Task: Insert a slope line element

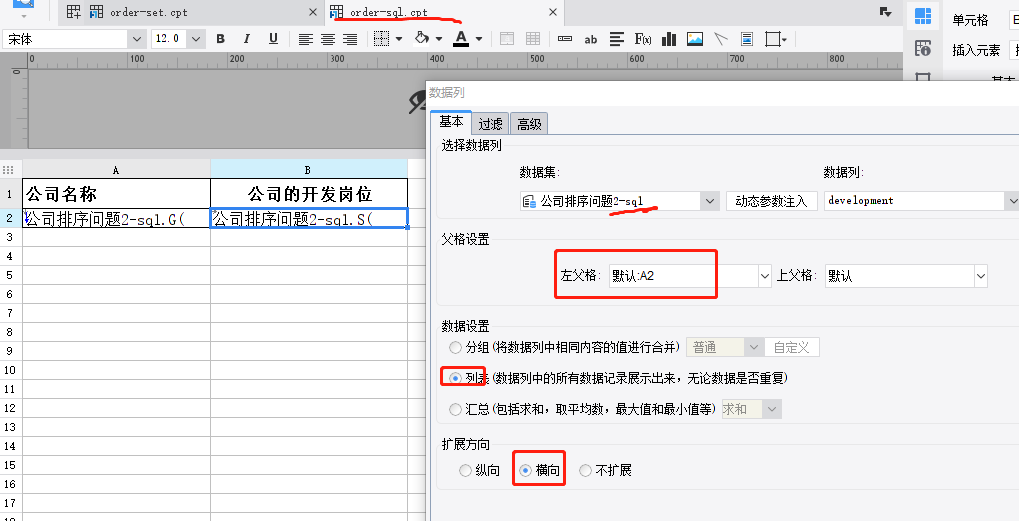Action: pos(721,39)
